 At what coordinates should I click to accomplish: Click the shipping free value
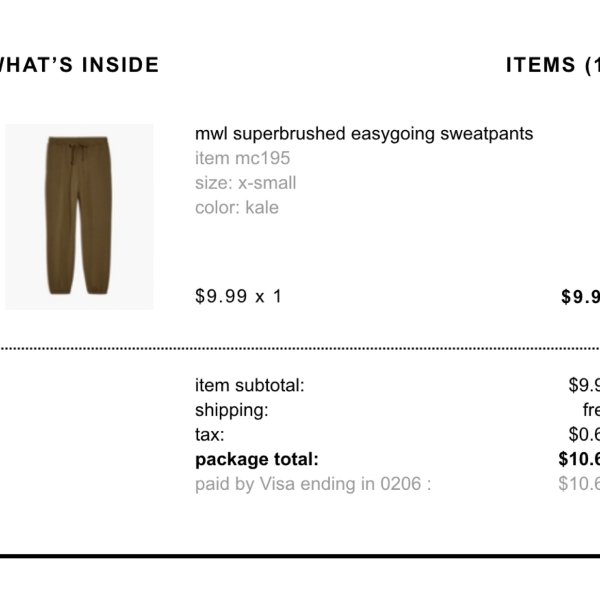tap(591, 410)
